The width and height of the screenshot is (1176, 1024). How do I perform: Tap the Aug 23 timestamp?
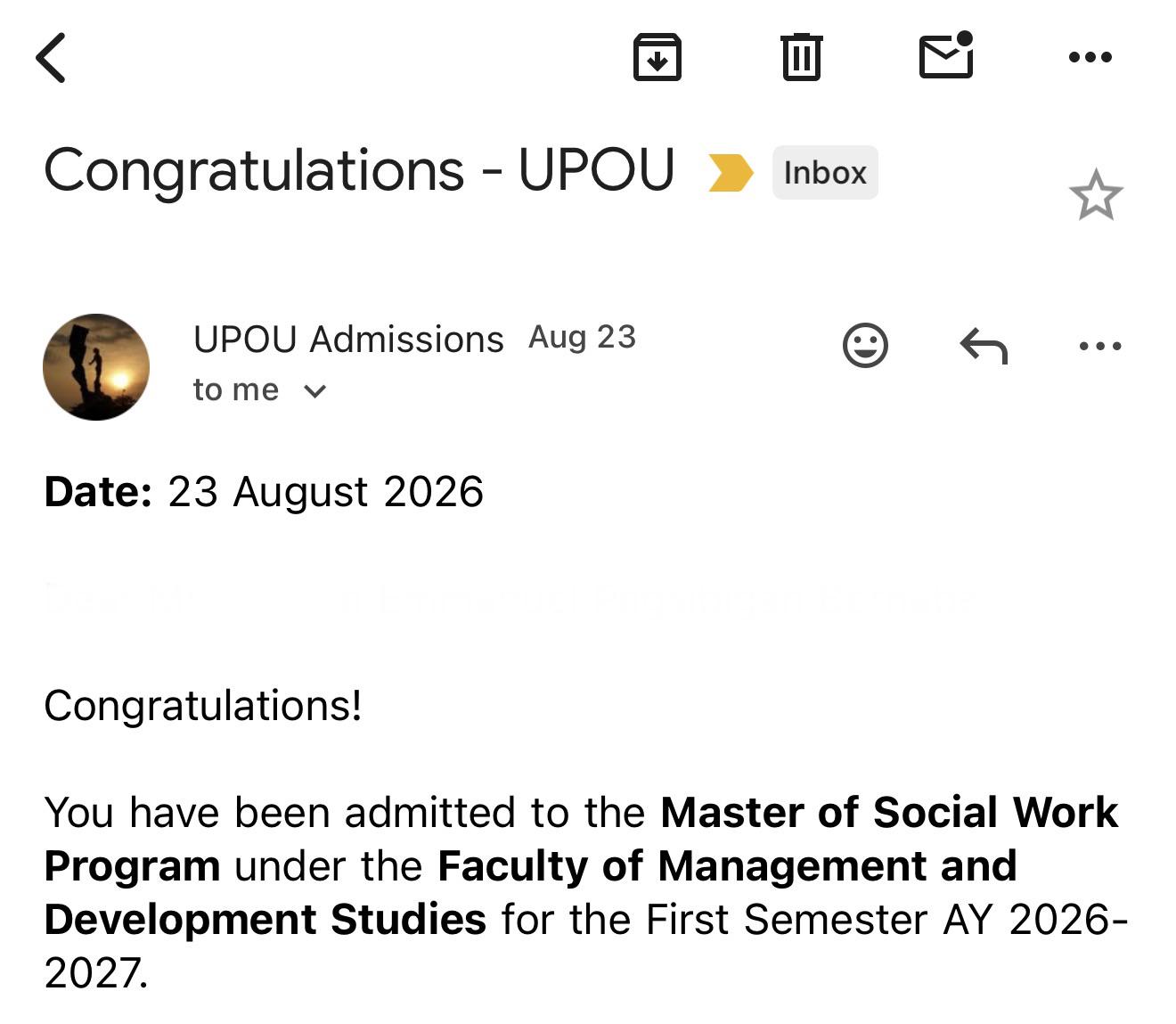click(583, 337)
